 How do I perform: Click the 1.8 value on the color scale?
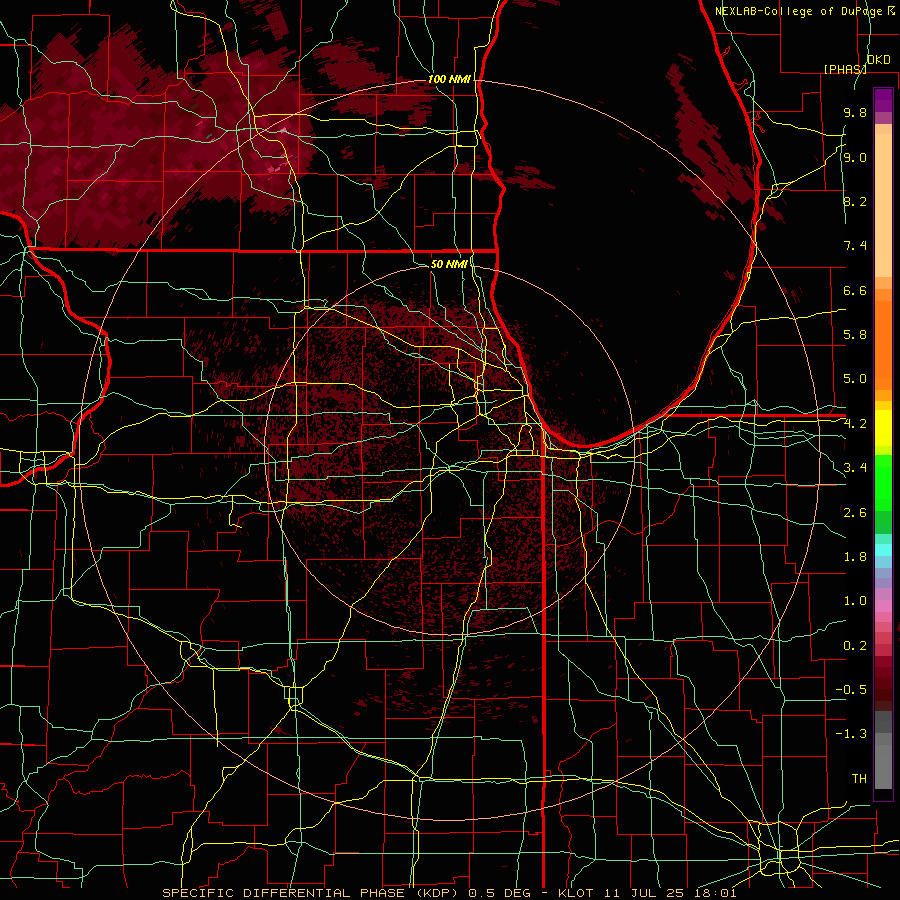click(x=855, y=557)
